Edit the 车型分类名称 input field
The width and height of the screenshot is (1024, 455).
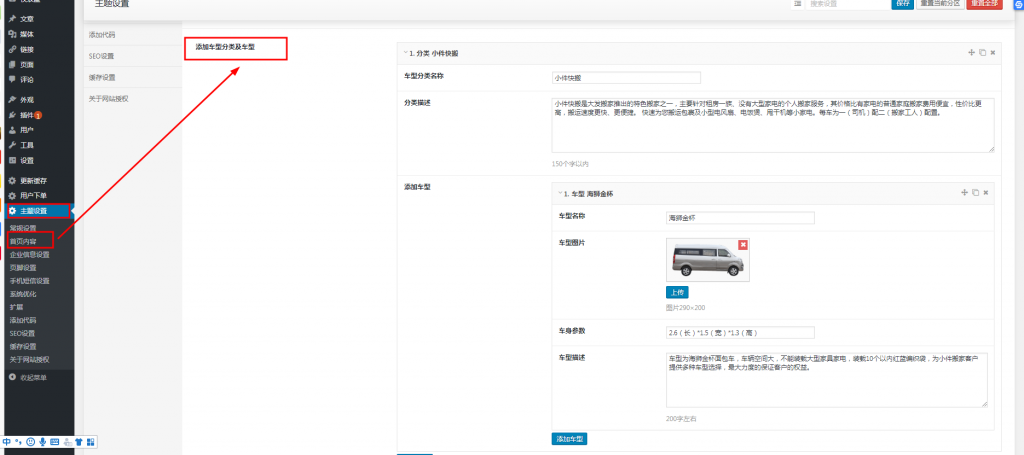[626, 78]
